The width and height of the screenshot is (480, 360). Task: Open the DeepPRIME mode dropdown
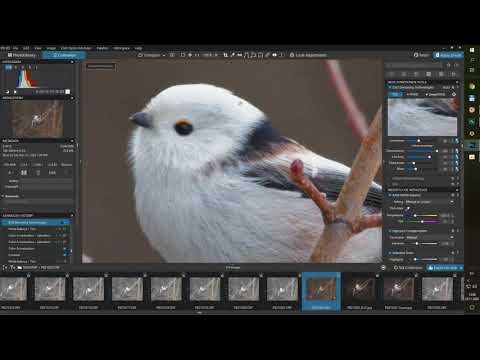coord(436,95)
